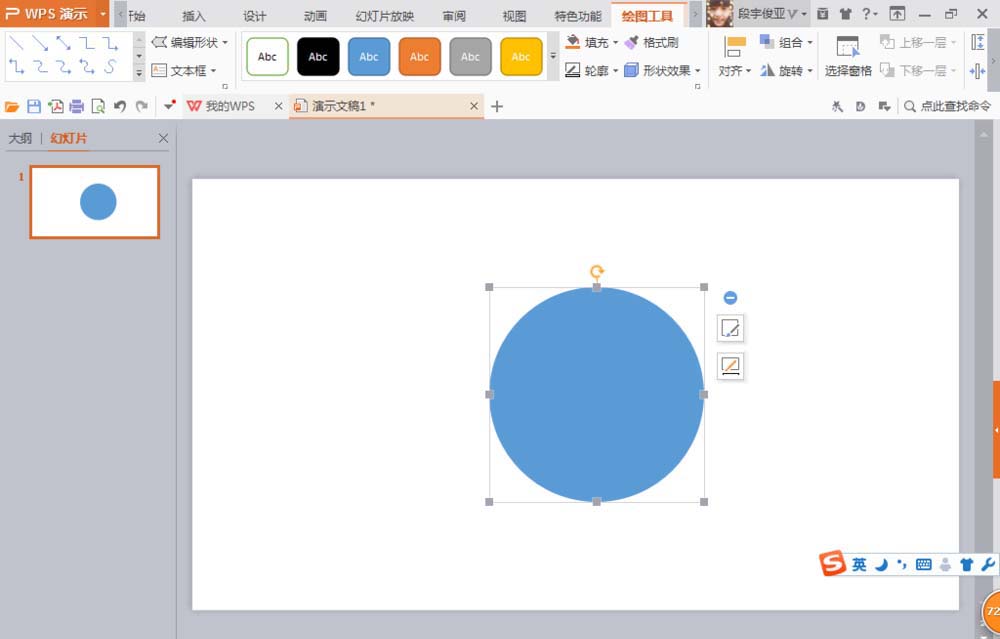Collapse the minus button beside the circle

click(x=731, y=297)
